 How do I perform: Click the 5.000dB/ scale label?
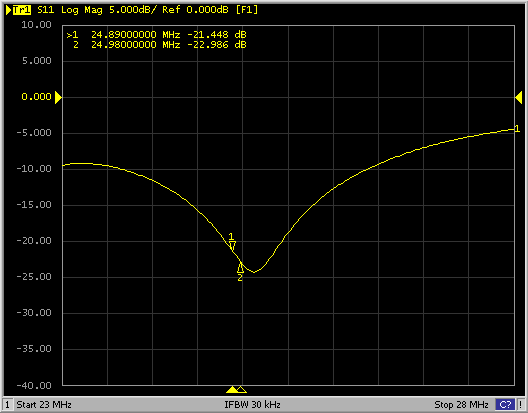coord(133,10)
